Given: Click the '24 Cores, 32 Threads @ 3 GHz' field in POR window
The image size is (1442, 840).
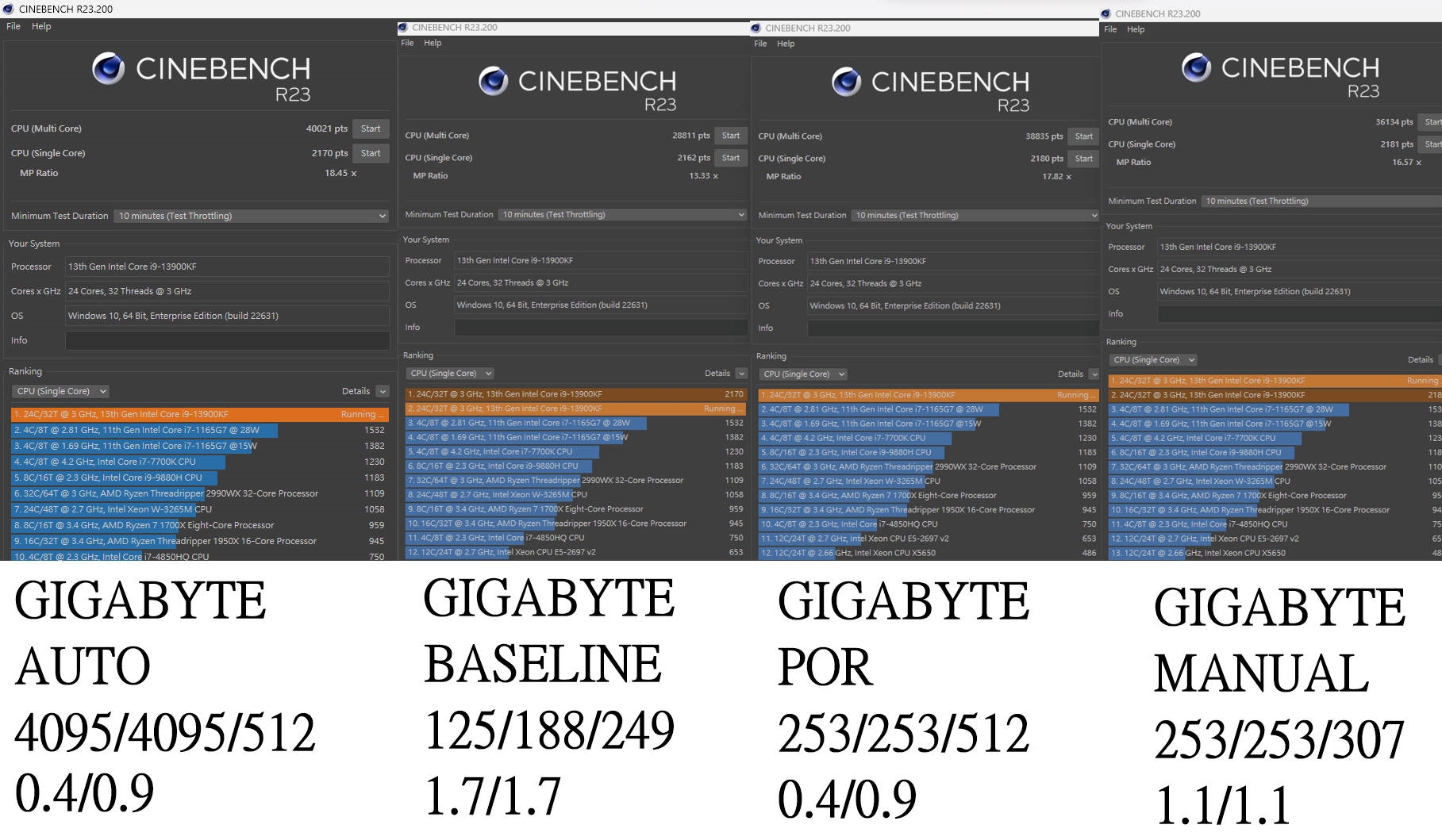Looking at the screenshot, I should (954, 283).
